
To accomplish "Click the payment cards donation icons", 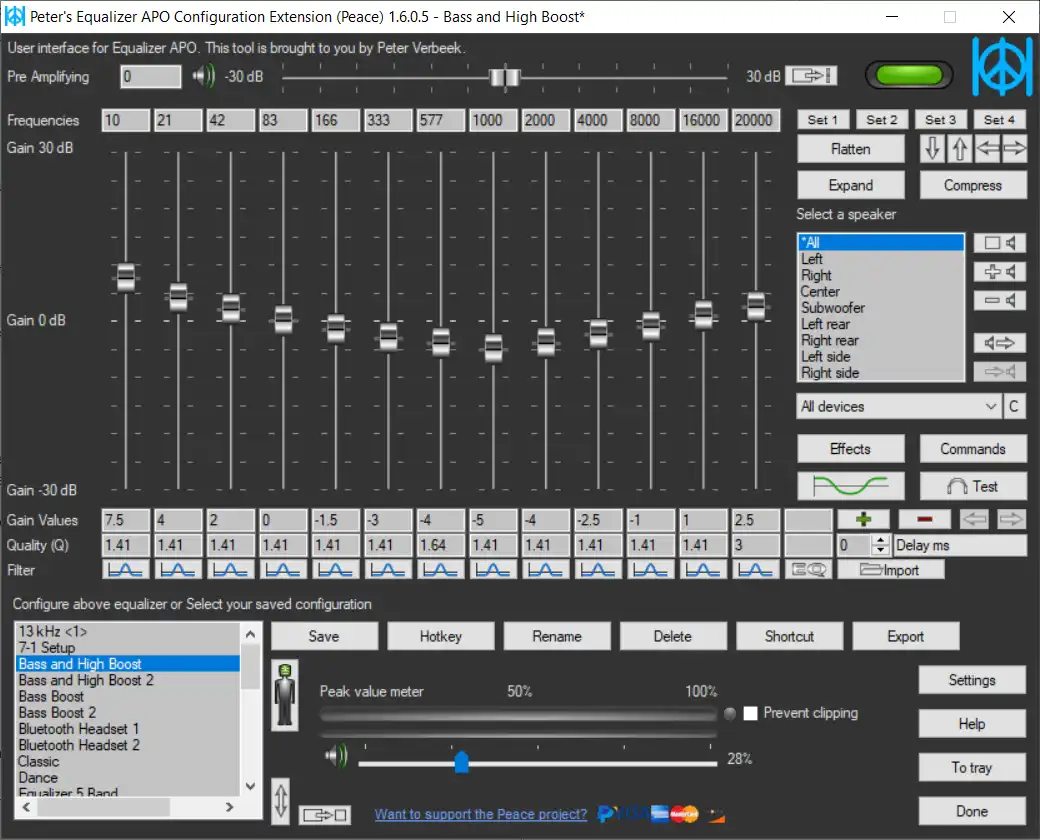I will click(x=661, y=813).
